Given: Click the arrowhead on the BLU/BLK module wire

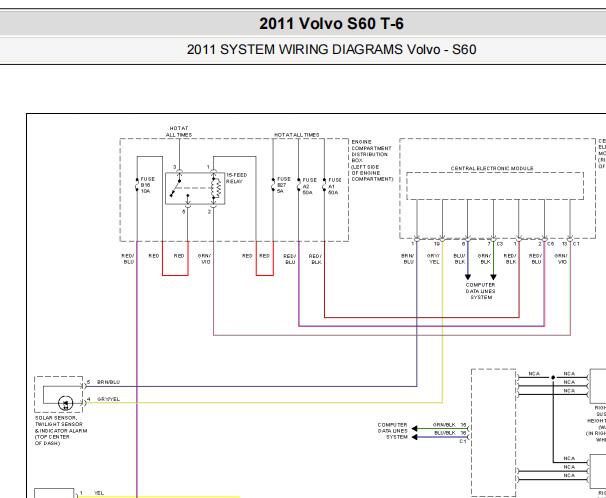Looking at the screenshot, I should tap(468, 277).
